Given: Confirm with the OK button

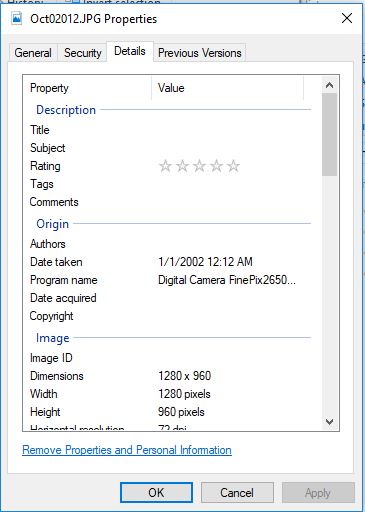Looking at the screenshot, I should click(156, 492).
